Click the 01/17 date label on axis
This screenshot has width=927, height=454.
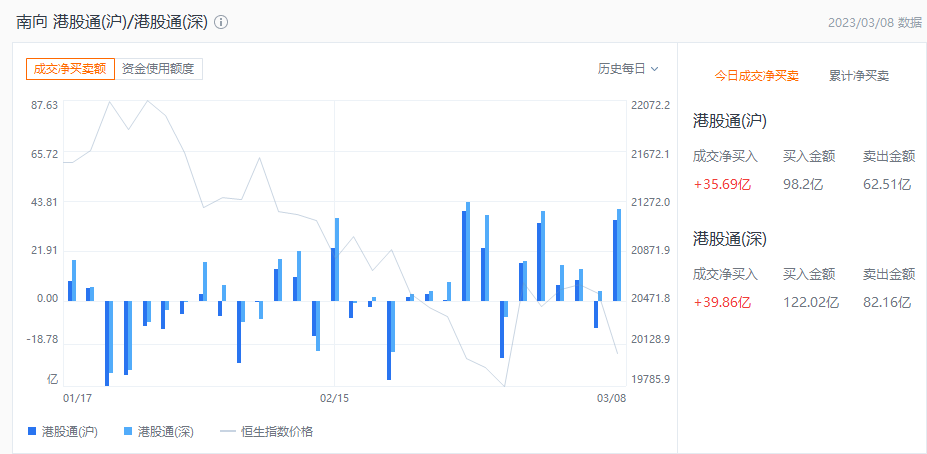coord(77,398)
